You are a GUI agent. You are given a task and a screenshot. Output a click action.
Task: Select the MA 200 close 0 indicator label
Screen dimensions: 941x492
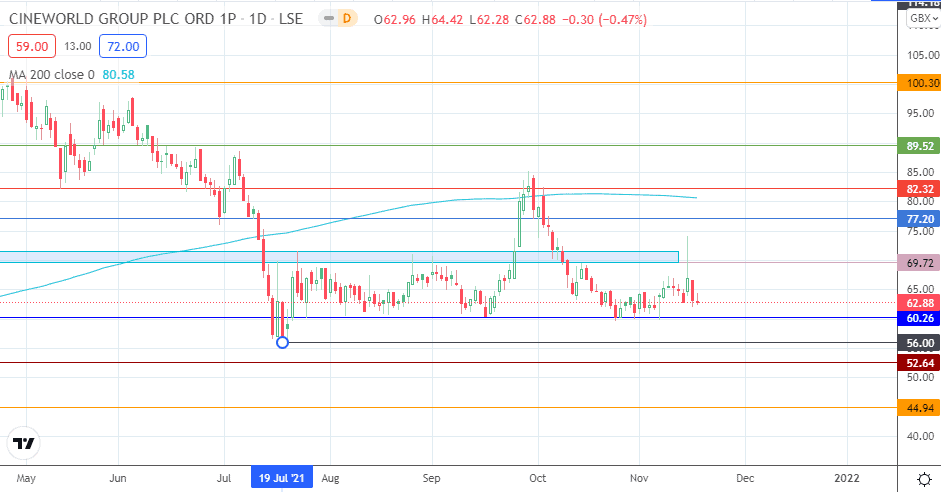click(x=52, y=74)
